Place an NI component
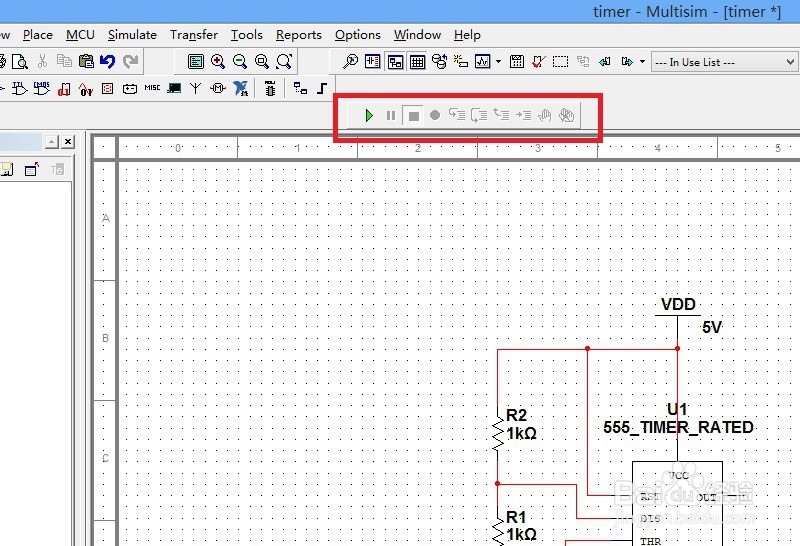This screenshot has width=800, height=546. [241, 89]
